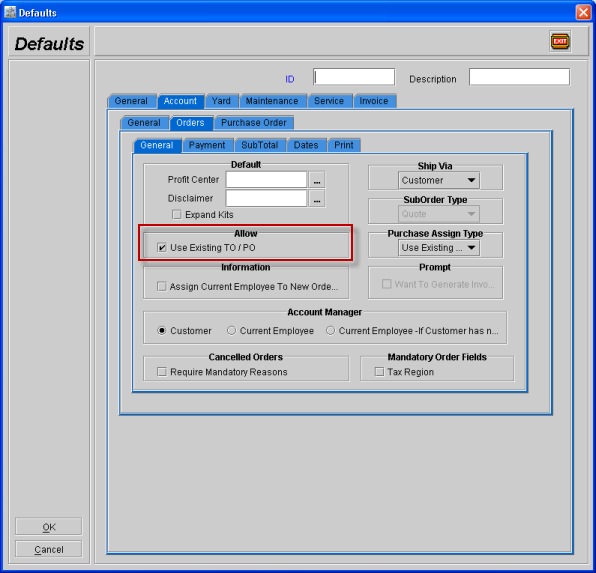Open Purchase Assign Type dropdown

[439, 248]
